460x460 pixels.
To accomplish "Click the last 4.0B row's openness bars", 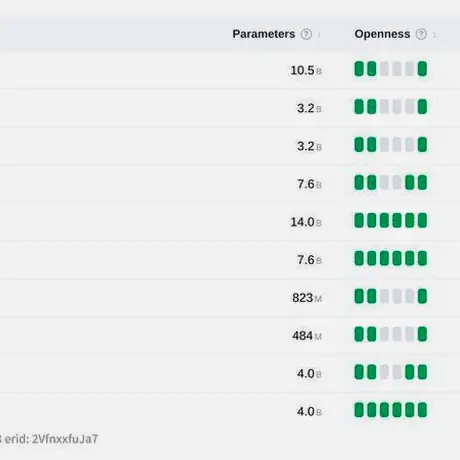I will [x=391, y=410].
